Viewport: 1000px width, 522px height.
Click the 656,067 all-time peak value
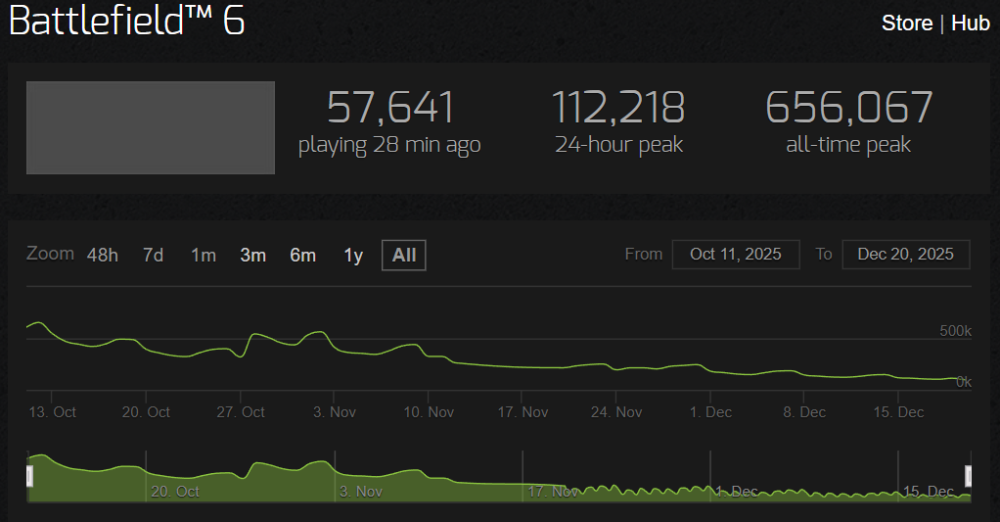(849, 107)
